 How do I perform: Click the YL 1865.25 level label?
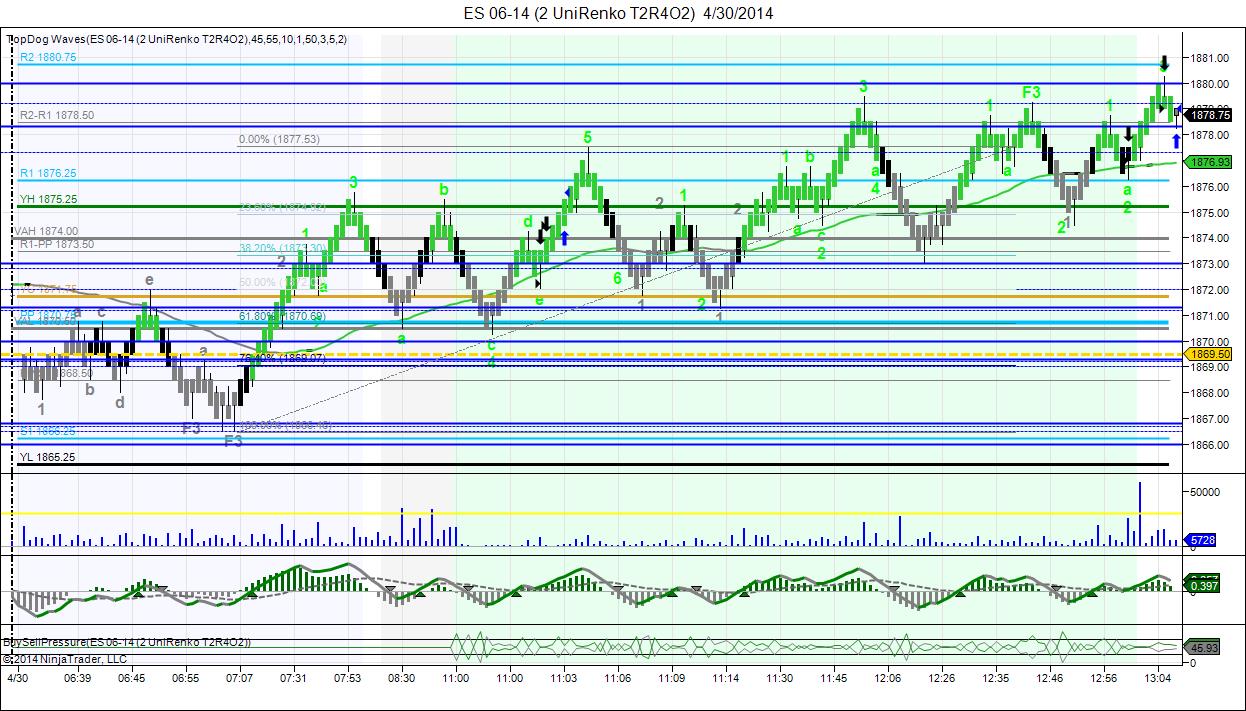(47, 456)
